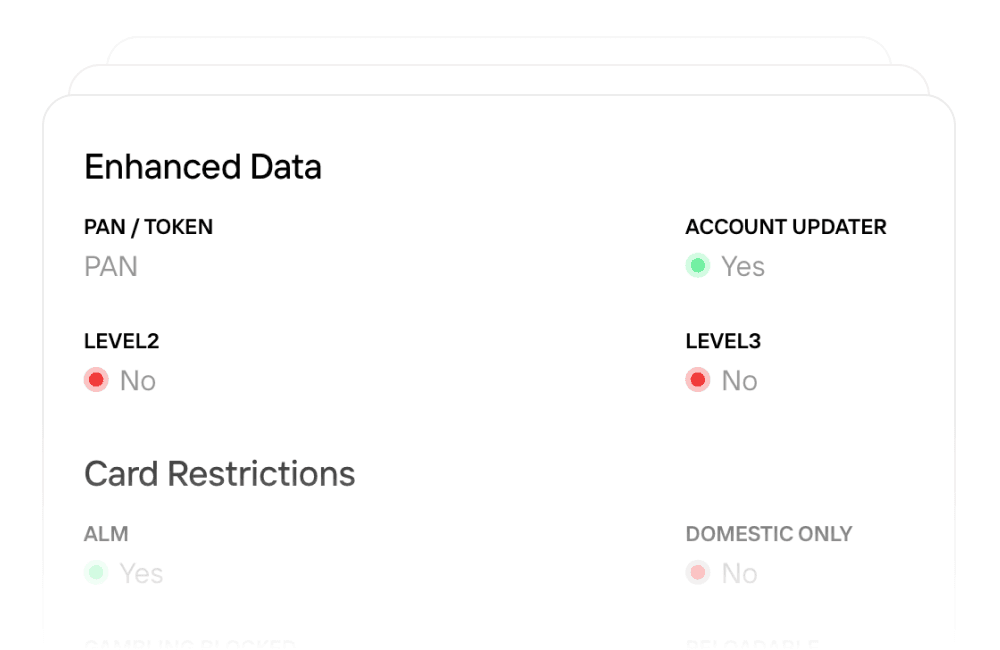1000x650 pixels.
Task: Click the green Account Updater status dot
Action: point(697,266)
